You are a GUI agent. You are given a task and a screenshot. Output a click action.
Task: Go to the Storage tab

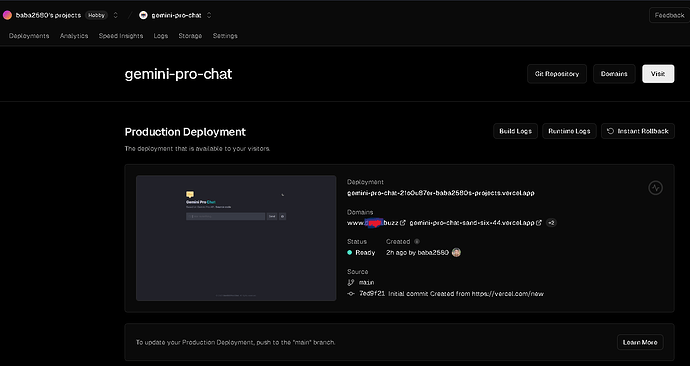(190, 36)
